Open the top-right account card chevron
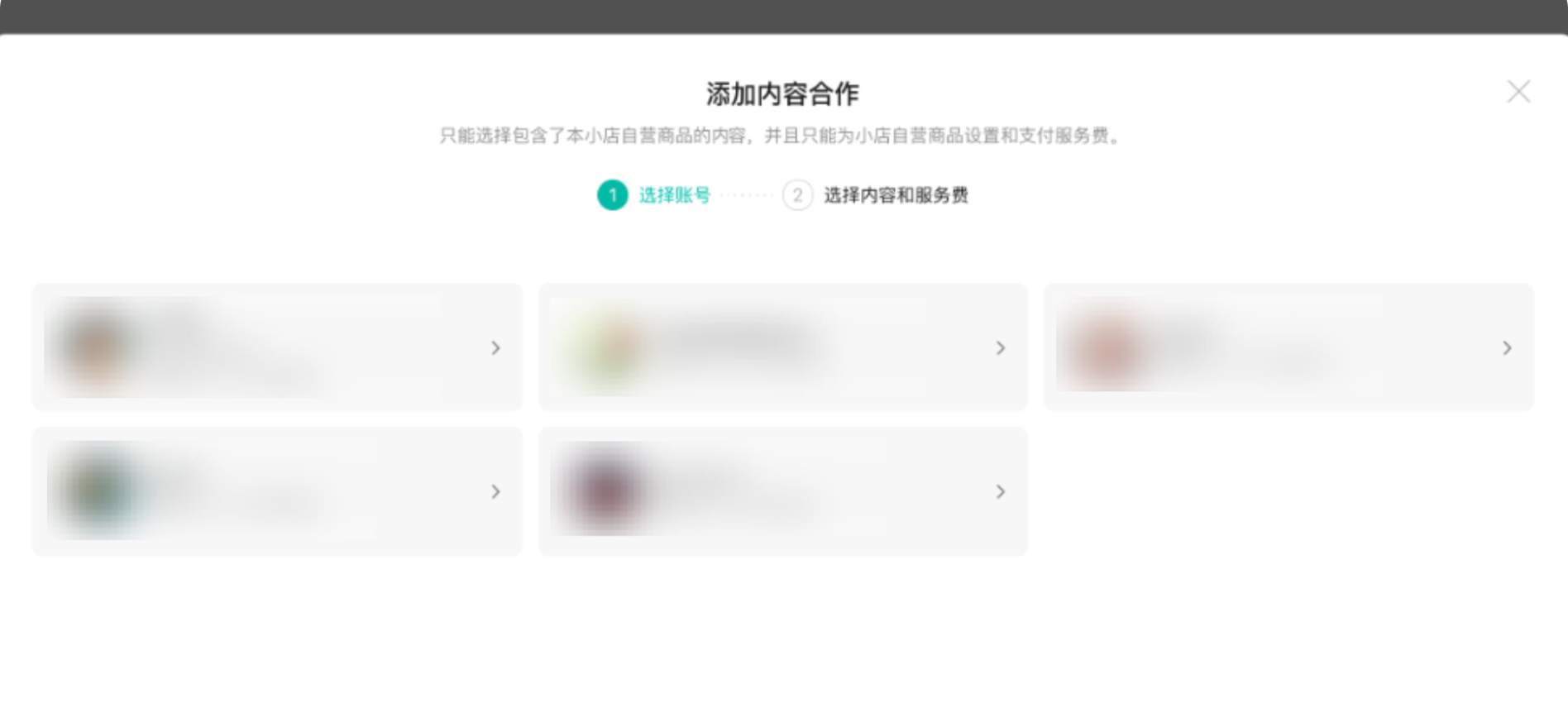This screenshot has width=1568, height=718. (x=1507, y=347)
